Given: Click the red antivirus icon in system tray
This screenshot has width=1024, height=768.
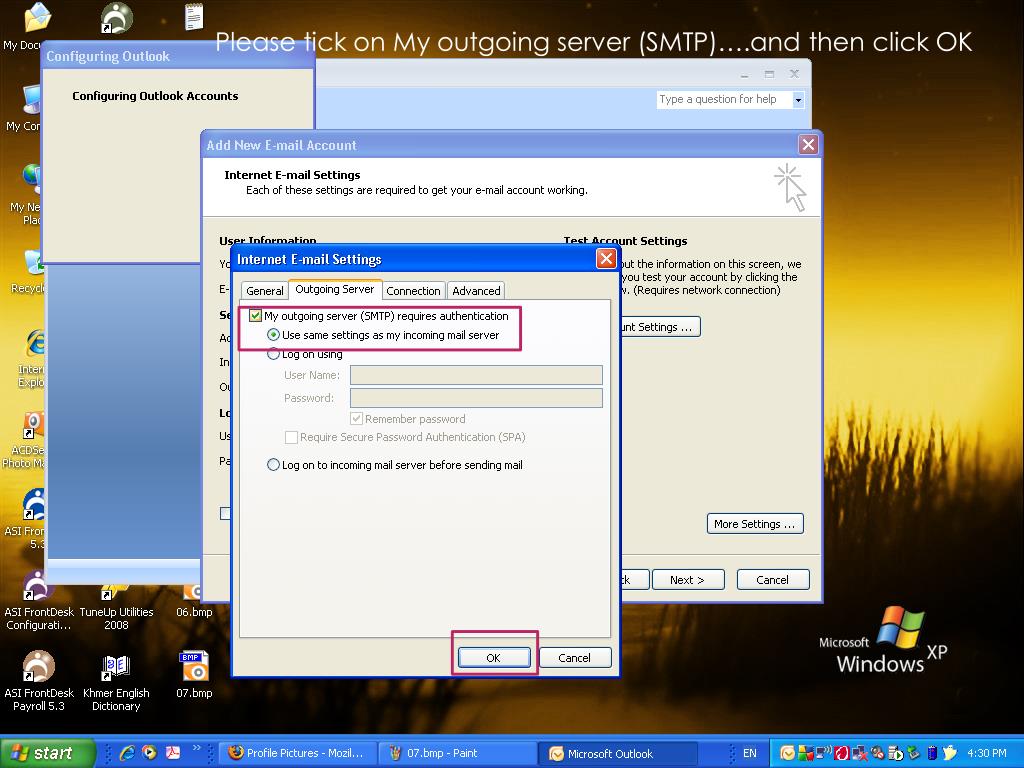Looking at the screenshot, I should tap(841, 753).
